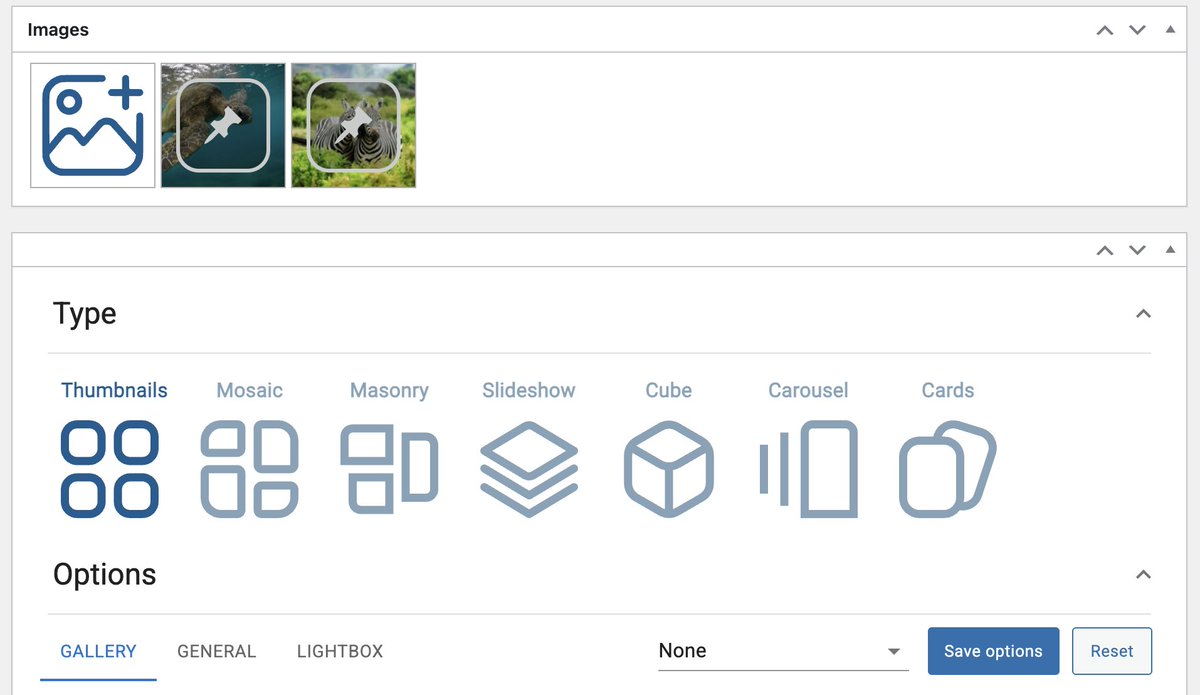Toggle the untitled gallery panel triangle
The height and width of the screenshot is (695, 1200).
click(x=1170, y=250)
